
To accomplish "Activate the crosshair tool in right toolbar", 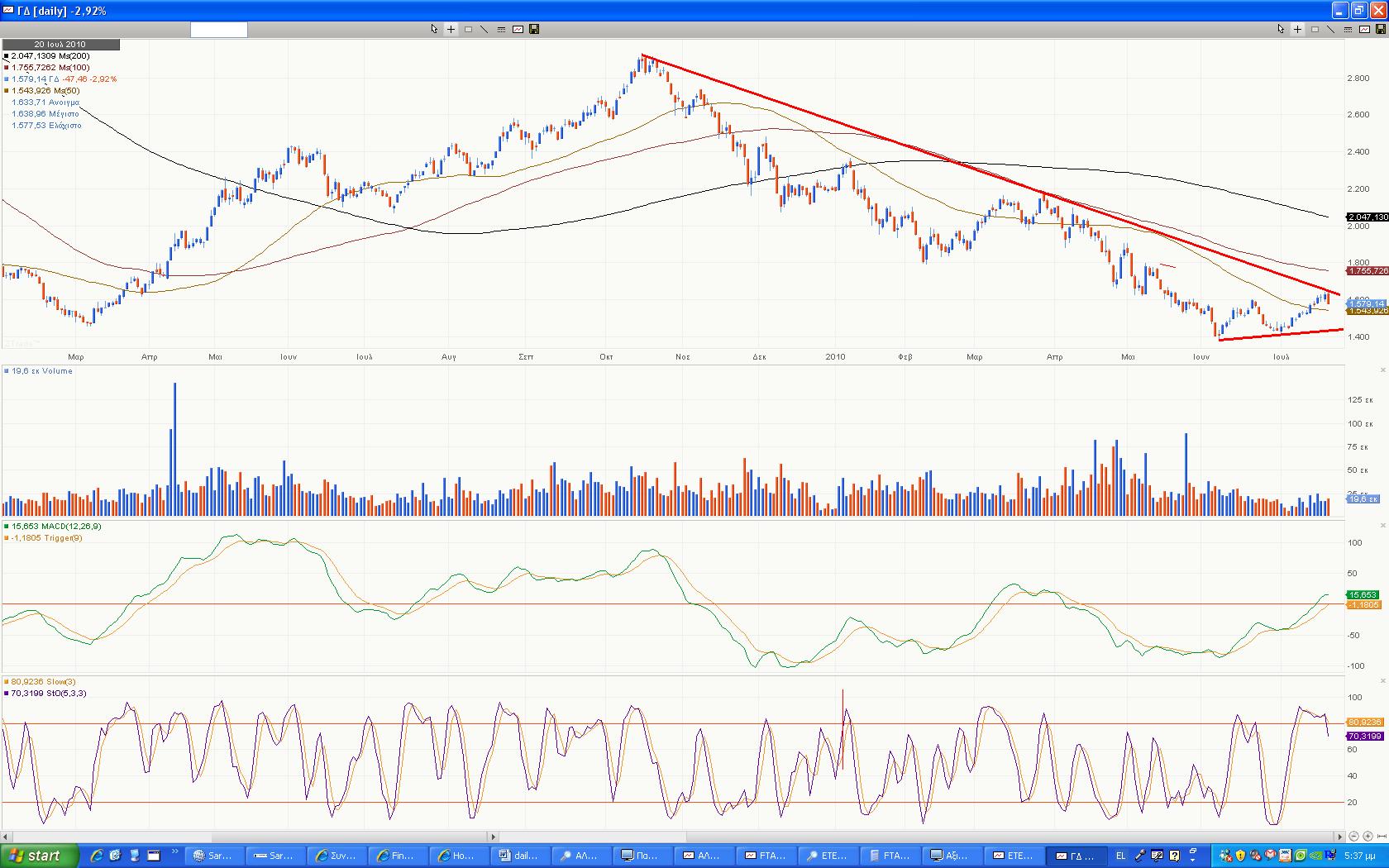I will (1297, 29).
